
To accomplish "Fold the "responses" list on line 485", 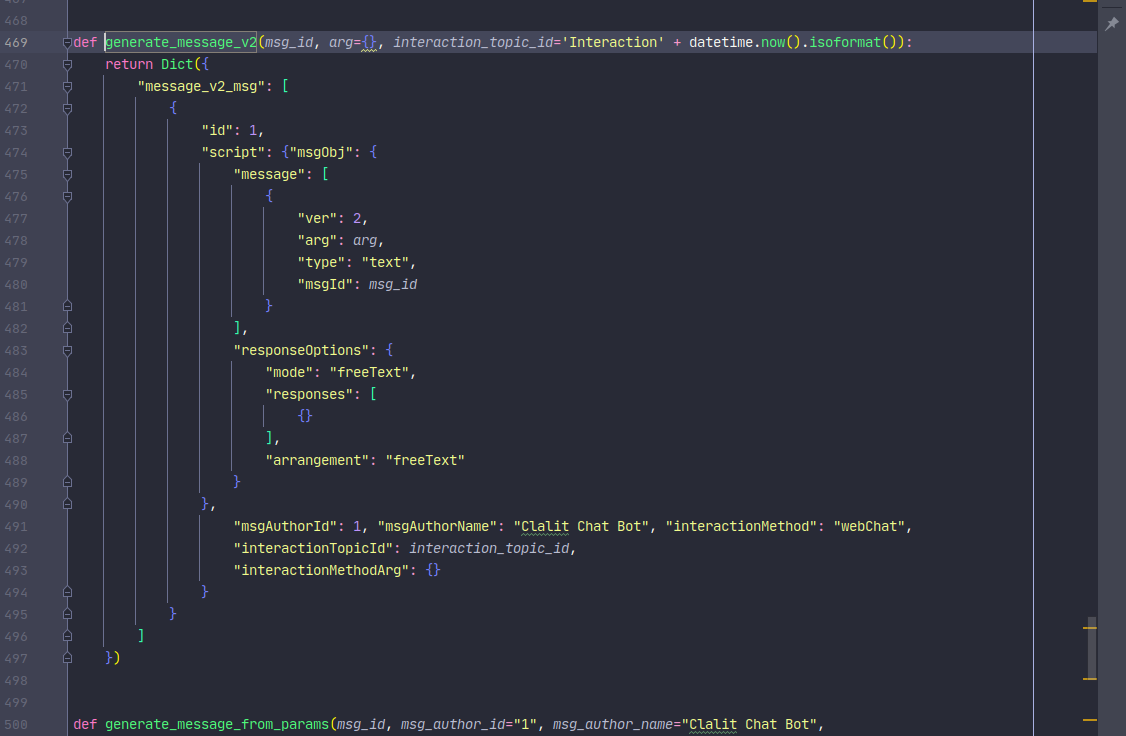I will click(68, 395).
